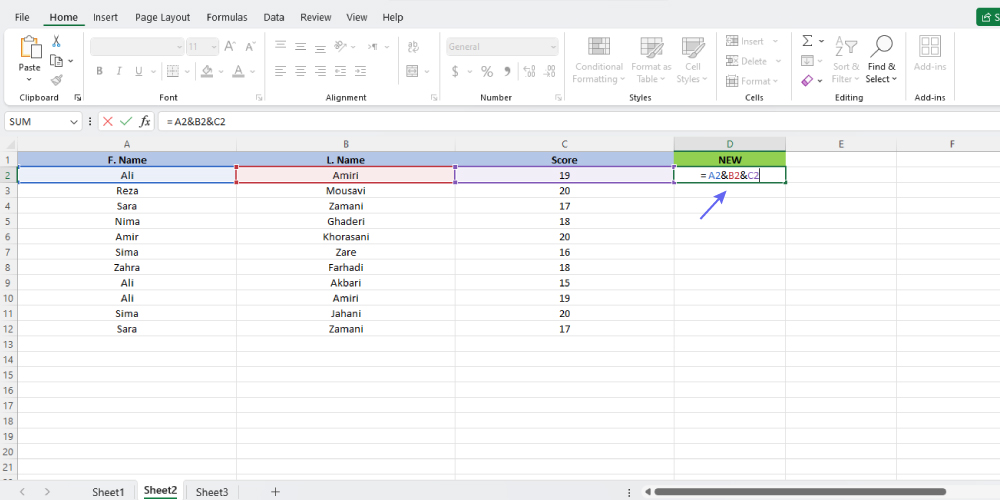The image size is (1000, 500).
Task: Open the Formulas ribbon tab
Action: point(227,17)
